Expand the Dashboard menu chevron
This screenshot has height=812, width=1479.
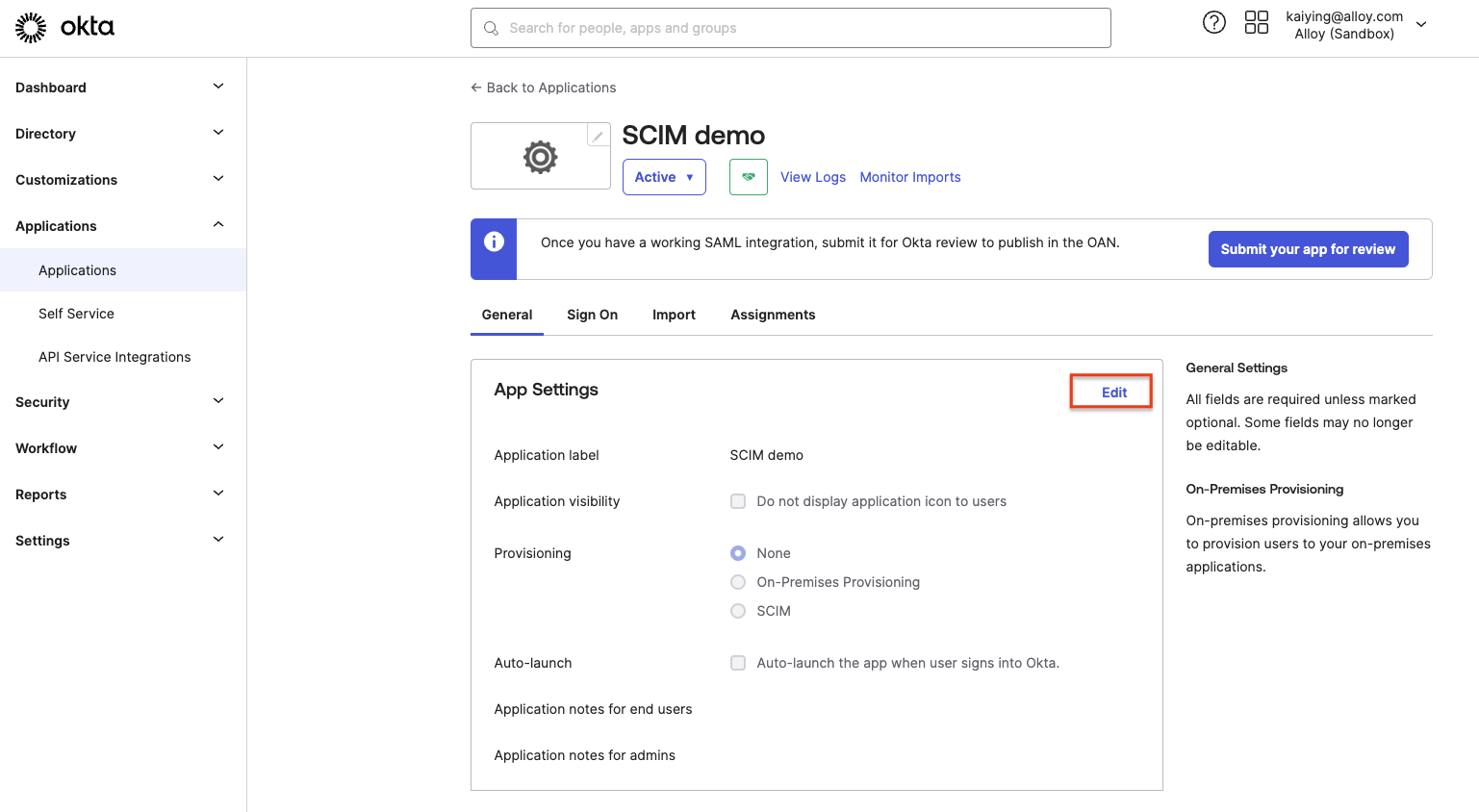coord(218,87)
